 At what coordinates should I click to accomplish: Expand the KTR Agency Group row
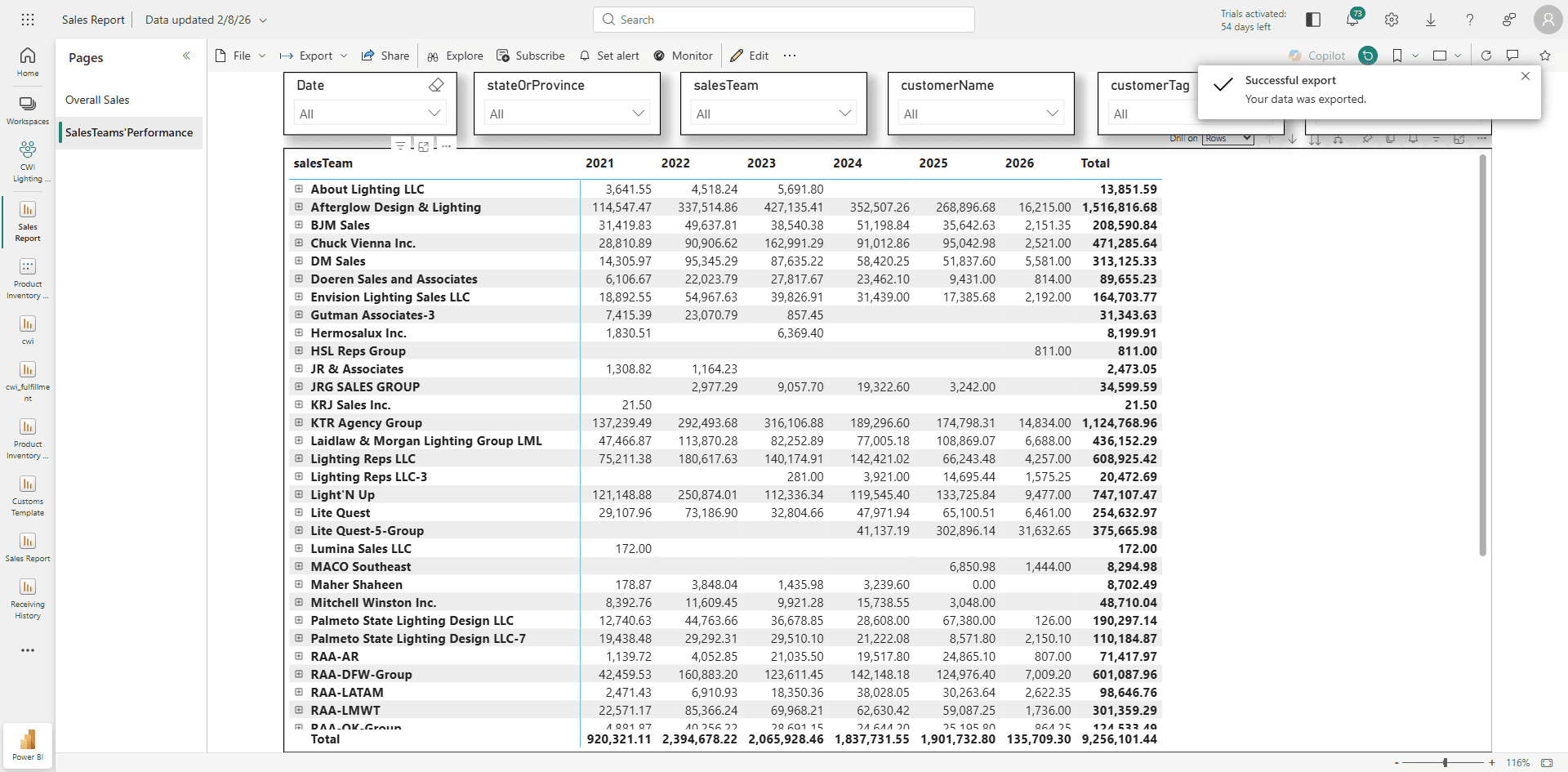pos(299,422)
